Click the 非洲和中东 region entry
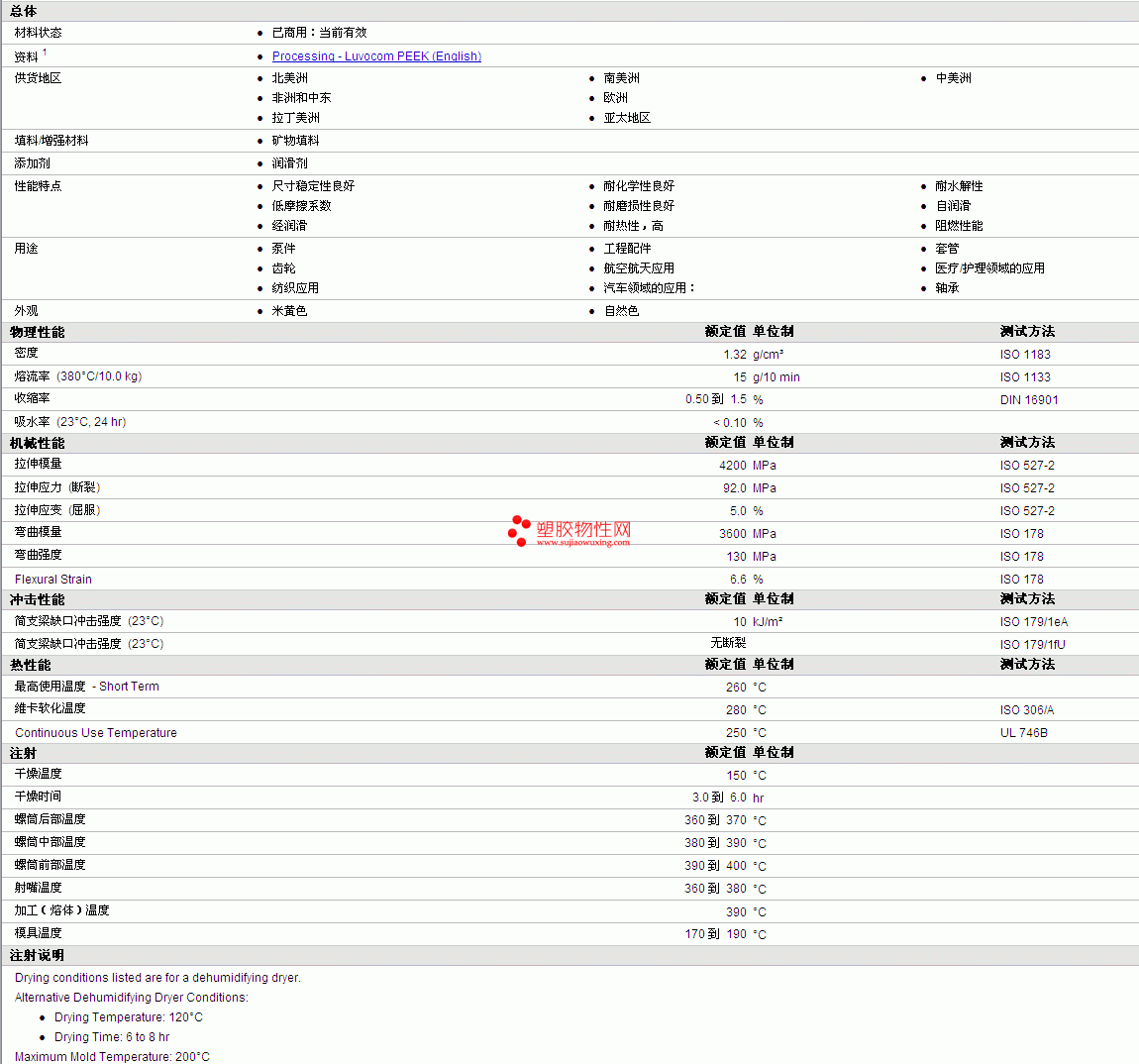1139x1064 pixels. coord(301,97)
